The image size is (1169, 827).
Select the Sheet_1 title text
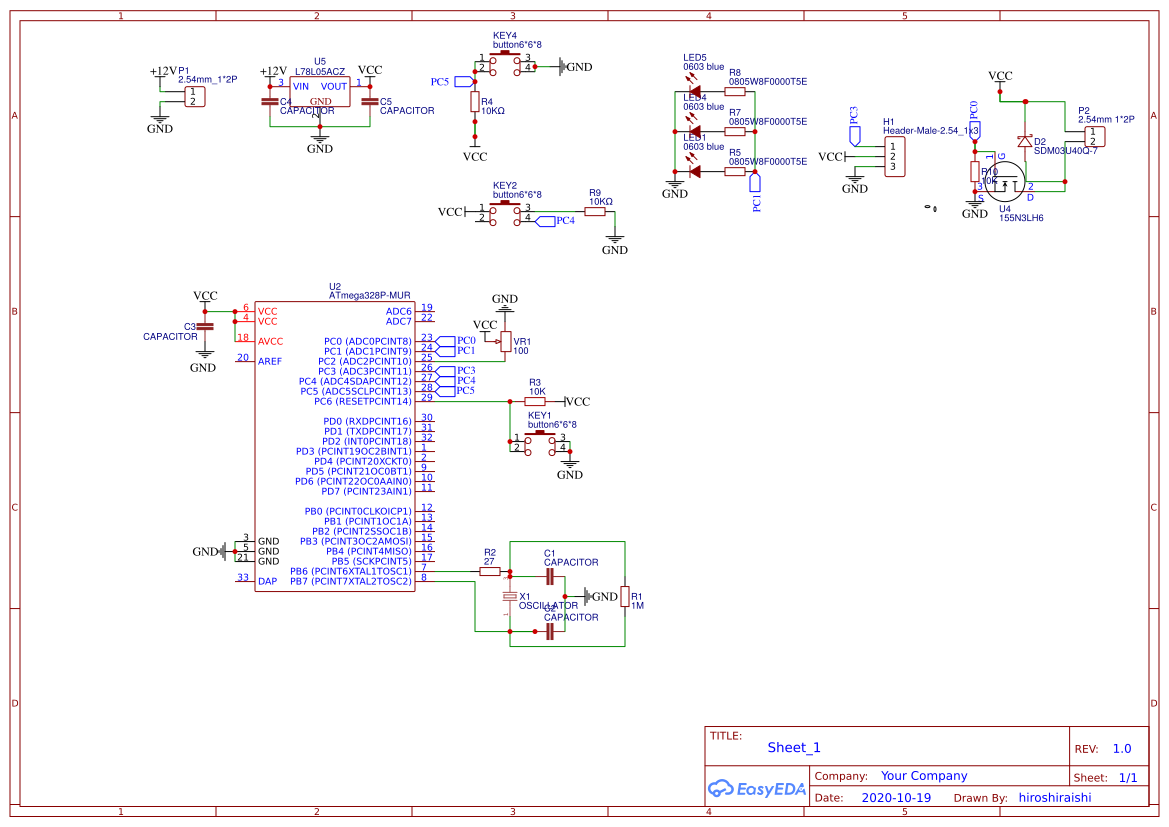click(793, 747)
